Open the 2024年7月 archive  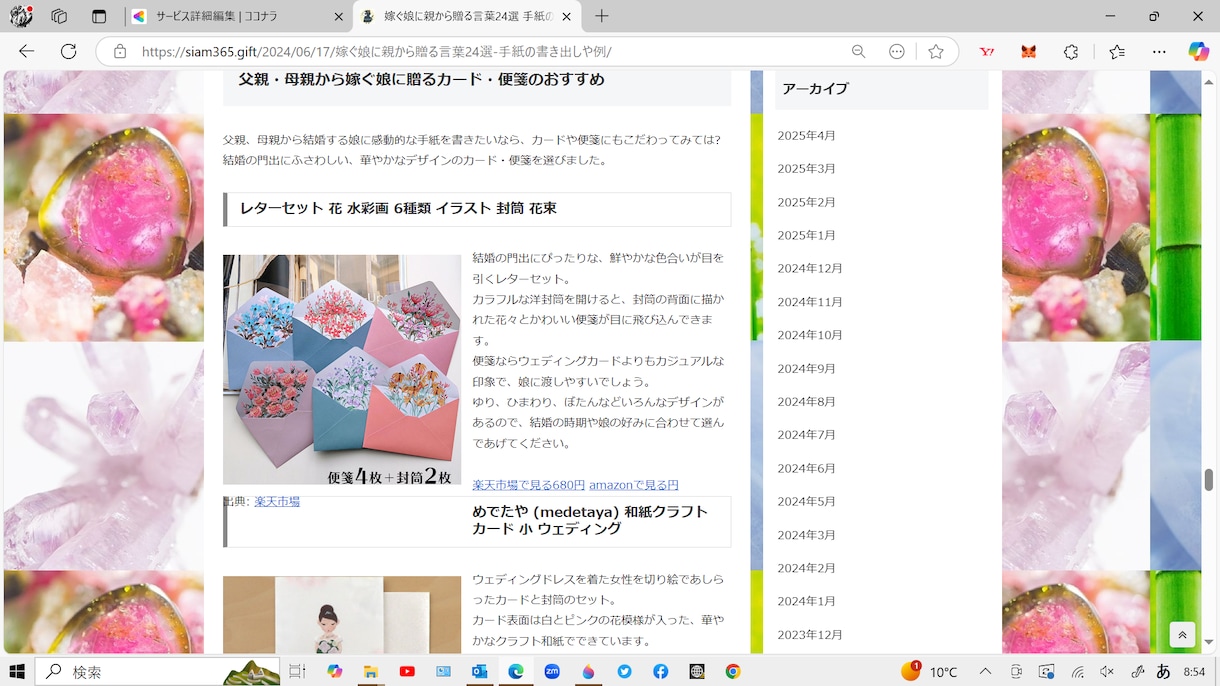[x=806, y=434]
